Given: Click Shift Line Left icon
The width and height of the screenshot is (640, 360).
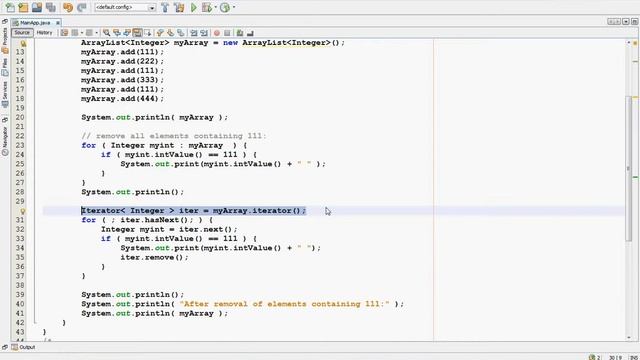Looking at the screenshot, I should point(193,33).
